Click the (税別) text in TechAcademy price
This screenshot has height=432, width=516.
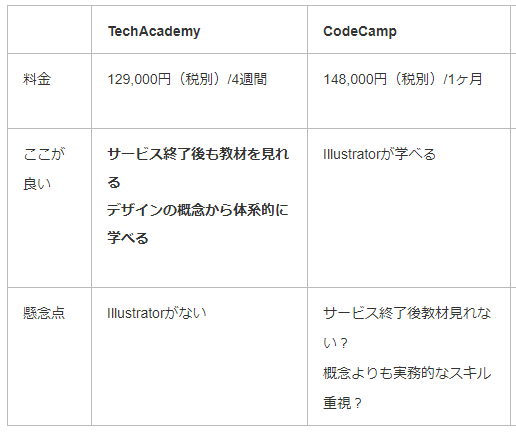[x=198, y=79]
